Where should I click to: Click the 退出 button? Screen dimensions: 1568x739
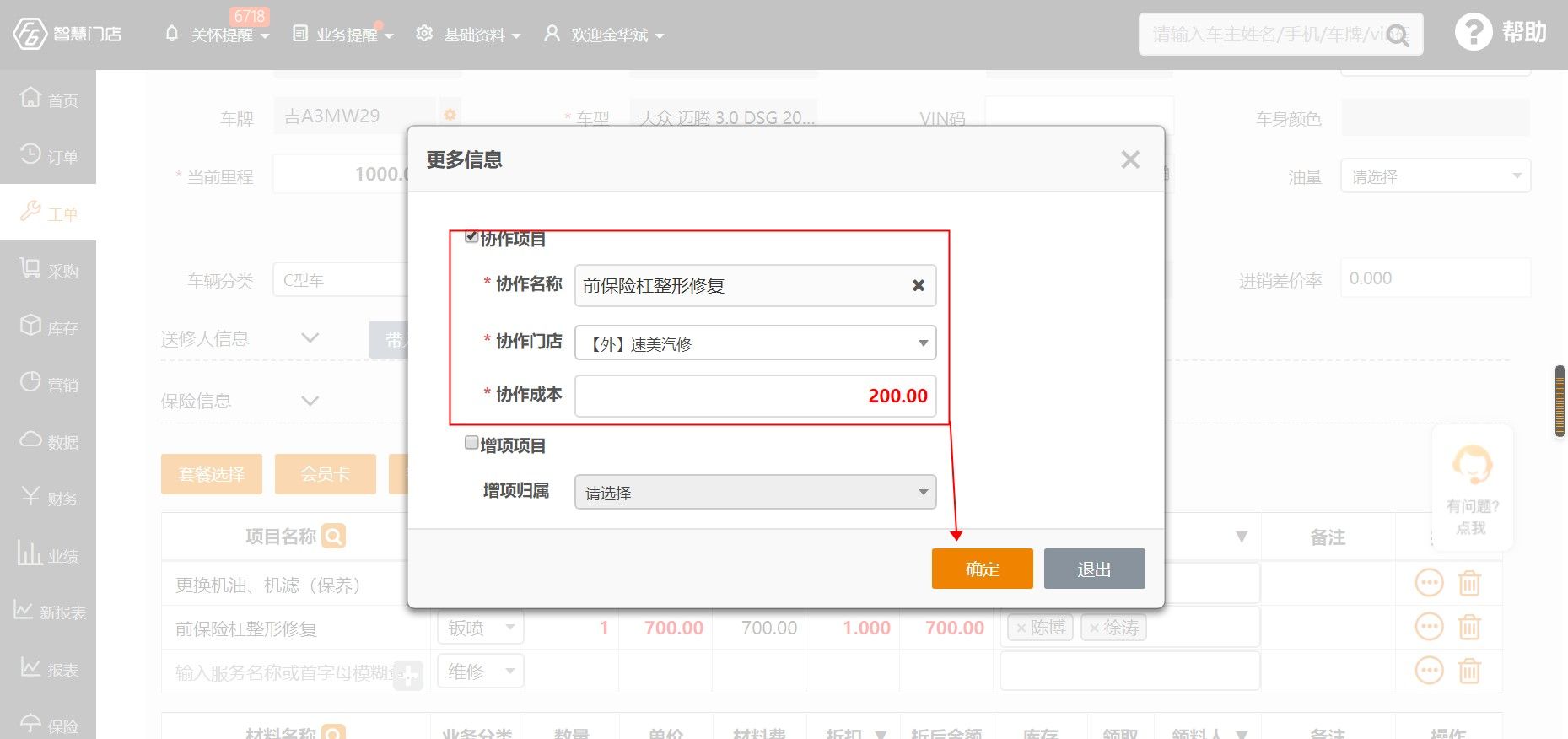(1094, 569)
